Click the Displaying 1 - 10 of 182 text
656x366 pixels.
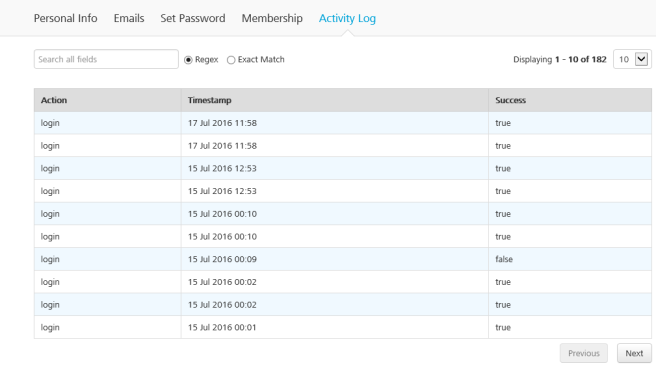tap(560, 59)
